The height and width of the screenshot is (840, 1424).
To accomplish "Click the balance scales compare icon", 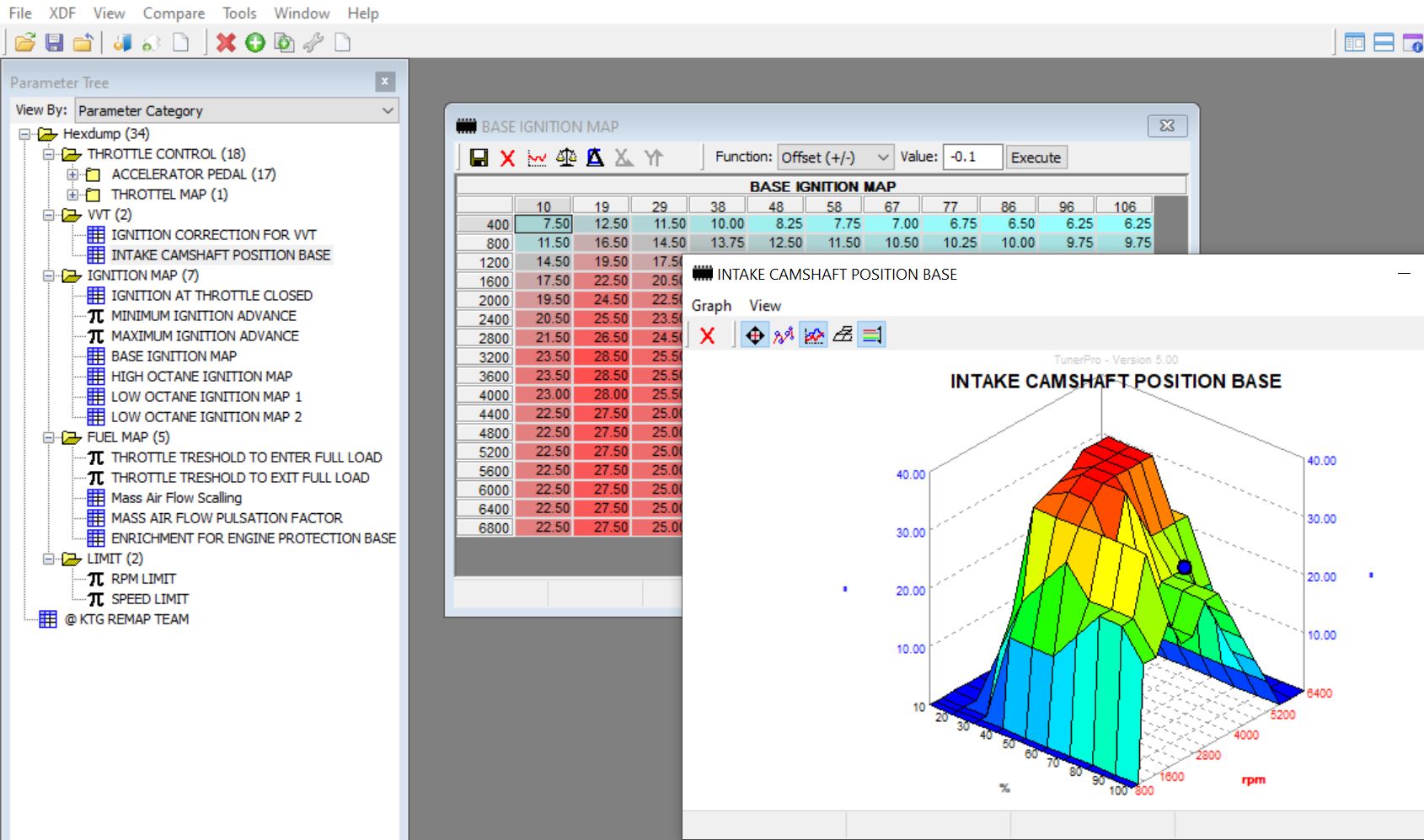I will click(566, 158).
